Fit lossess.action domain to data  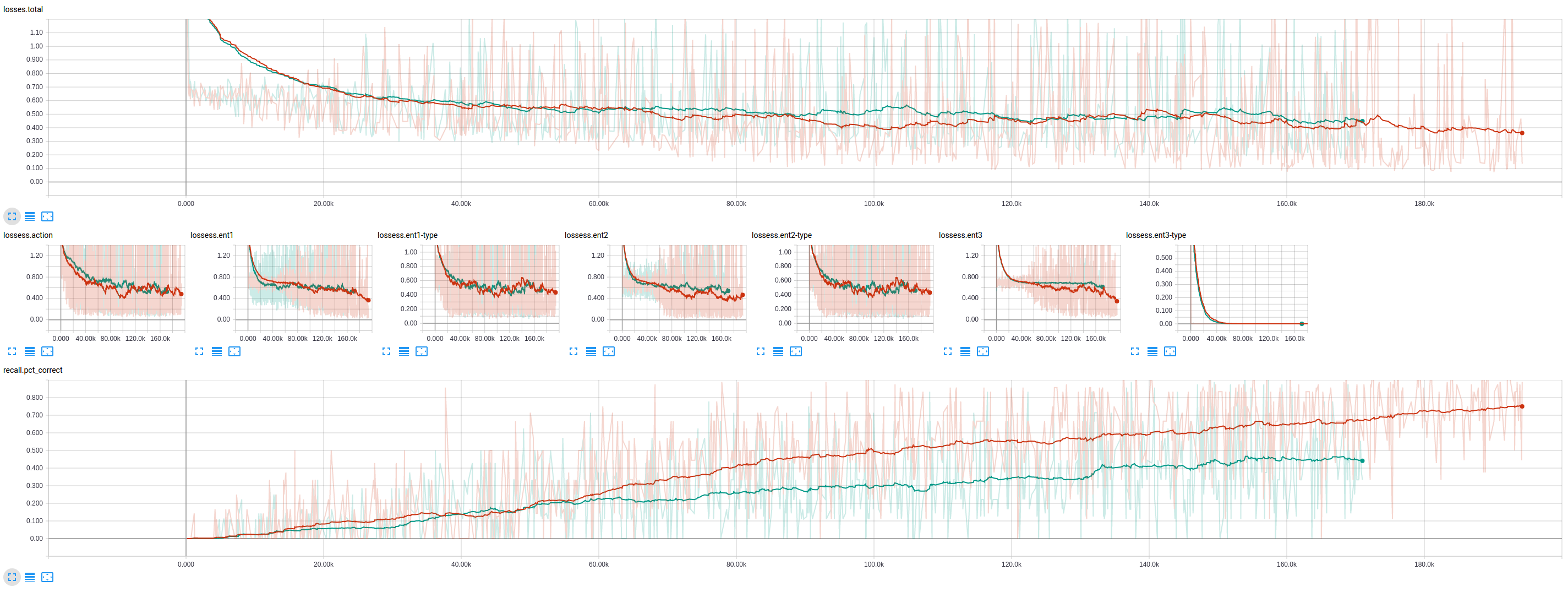click(47, 351)
